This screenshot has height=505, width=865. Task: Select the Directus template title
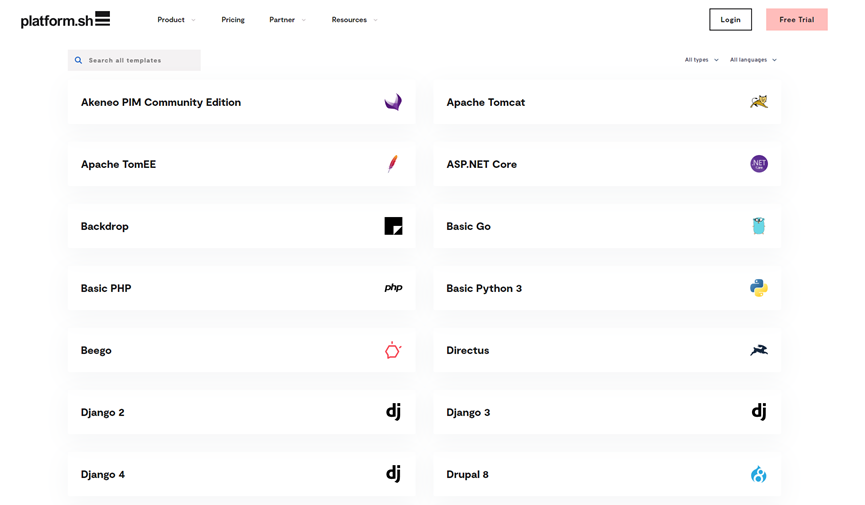click(468, 350)
